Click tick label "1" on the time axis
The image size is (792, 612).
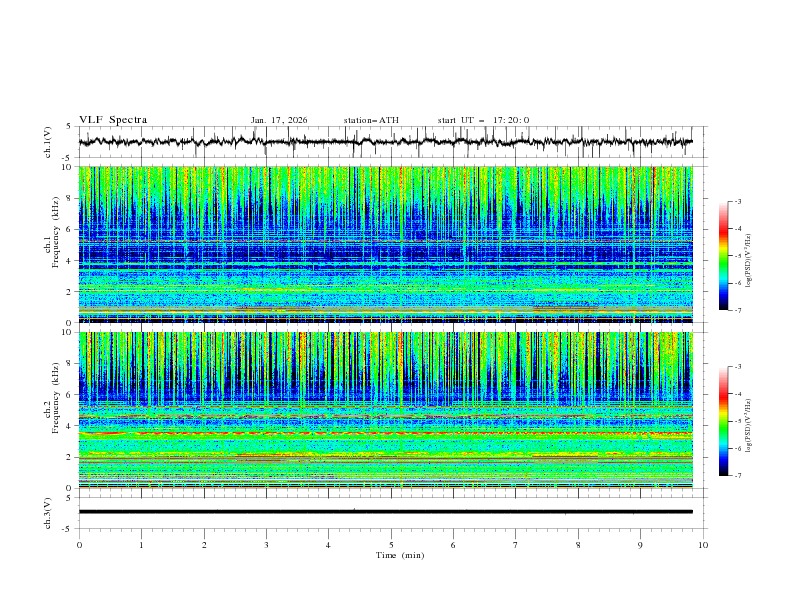tap(141, 545)
